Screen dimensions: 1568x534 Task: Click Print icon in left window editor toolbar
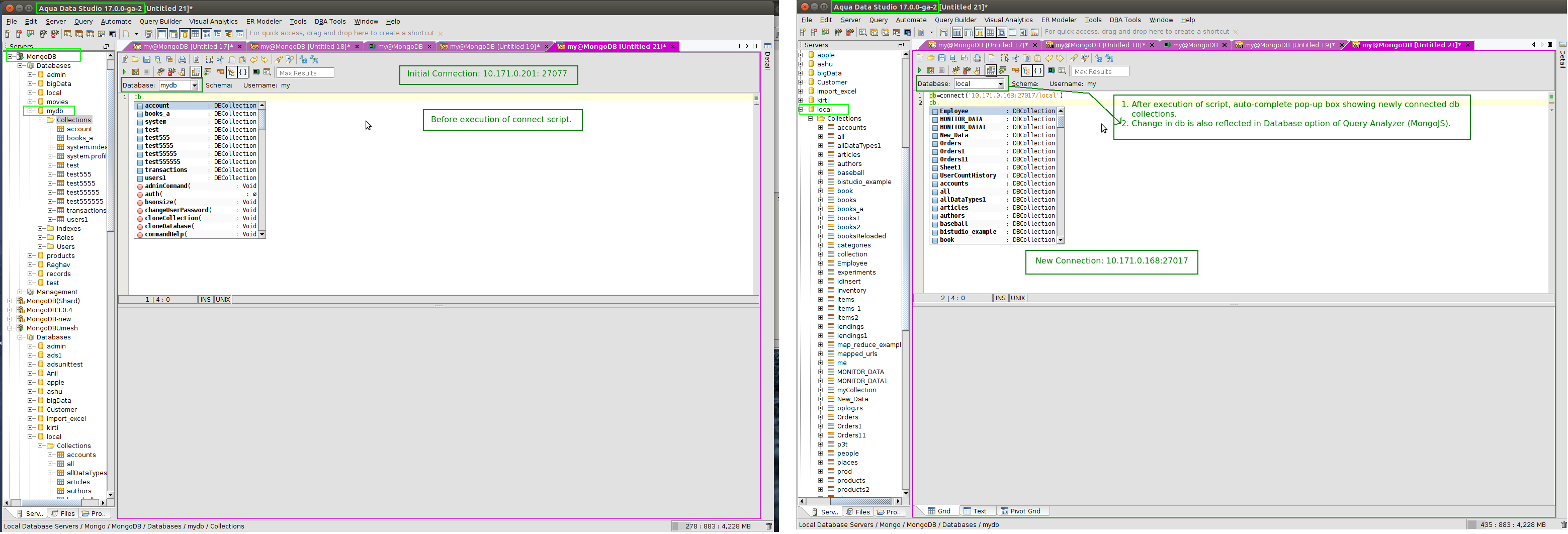[x=182, y=60]
